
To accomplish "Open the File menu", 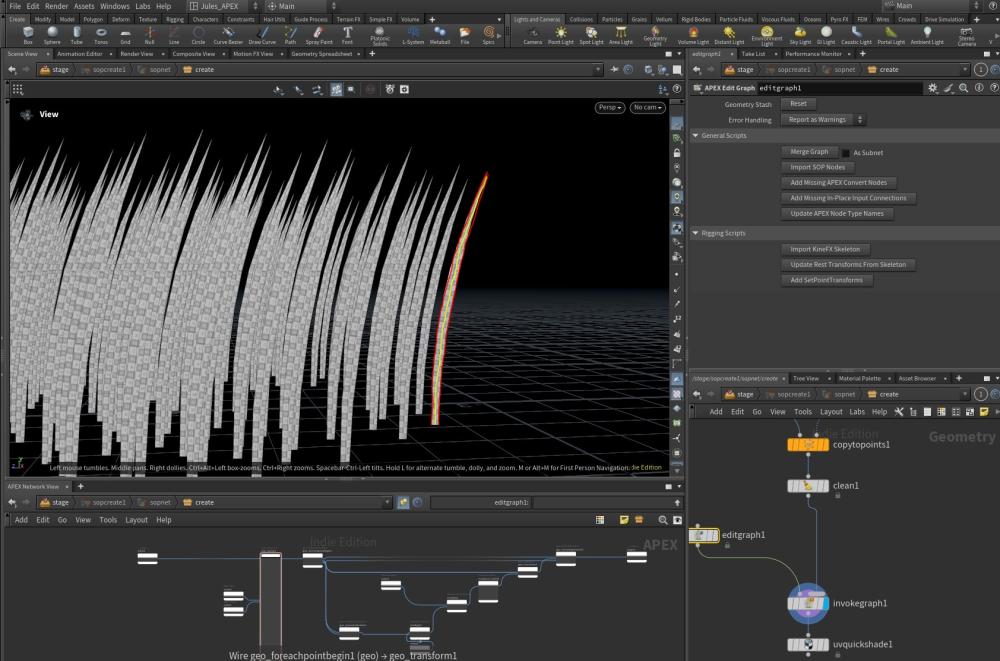I will 15,6.
